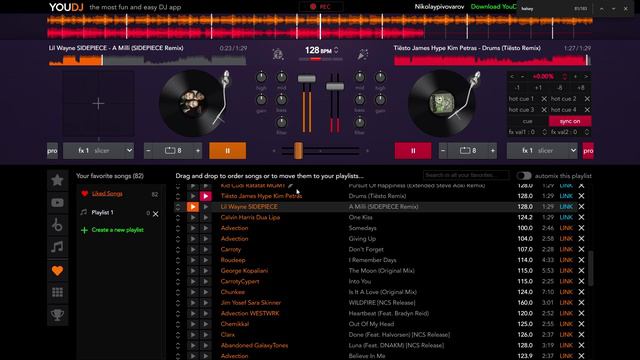Click the globe icon left of BPM
The height and width of the screenshot is (360, 640).
pos(278,54)
